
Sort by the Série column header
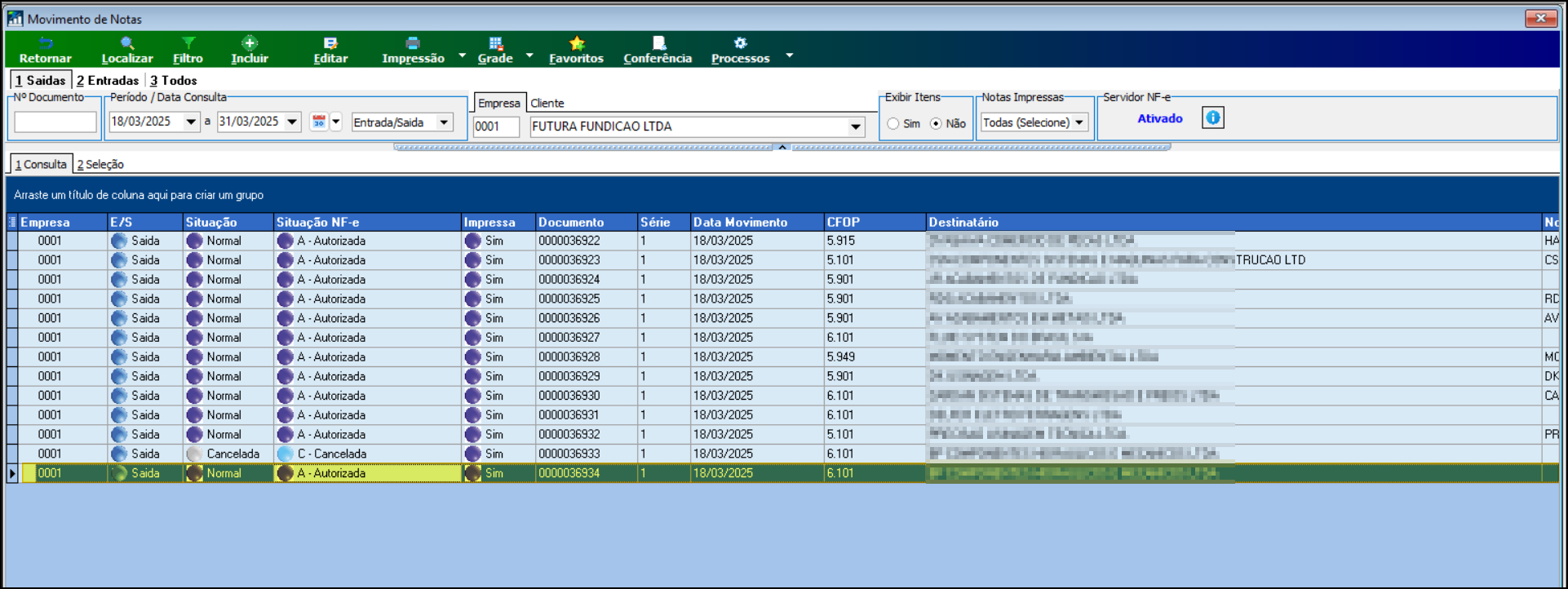tap(664, 222)
